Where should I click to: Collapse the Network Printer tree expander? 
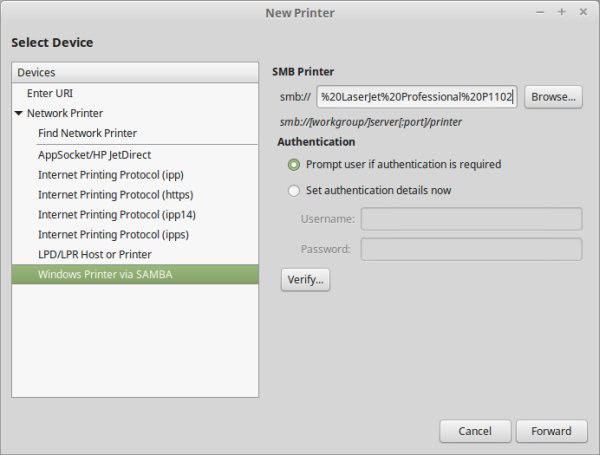(19, 113)
